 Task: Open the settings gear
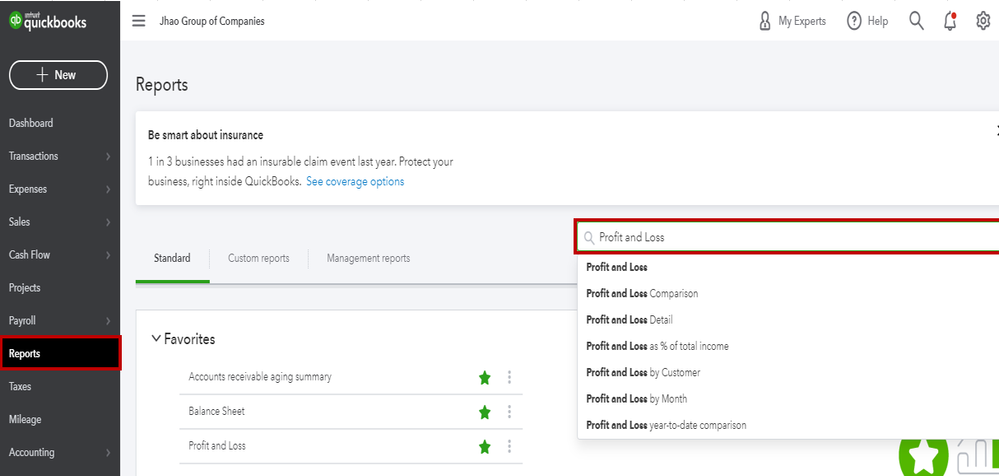click(983, 21)
